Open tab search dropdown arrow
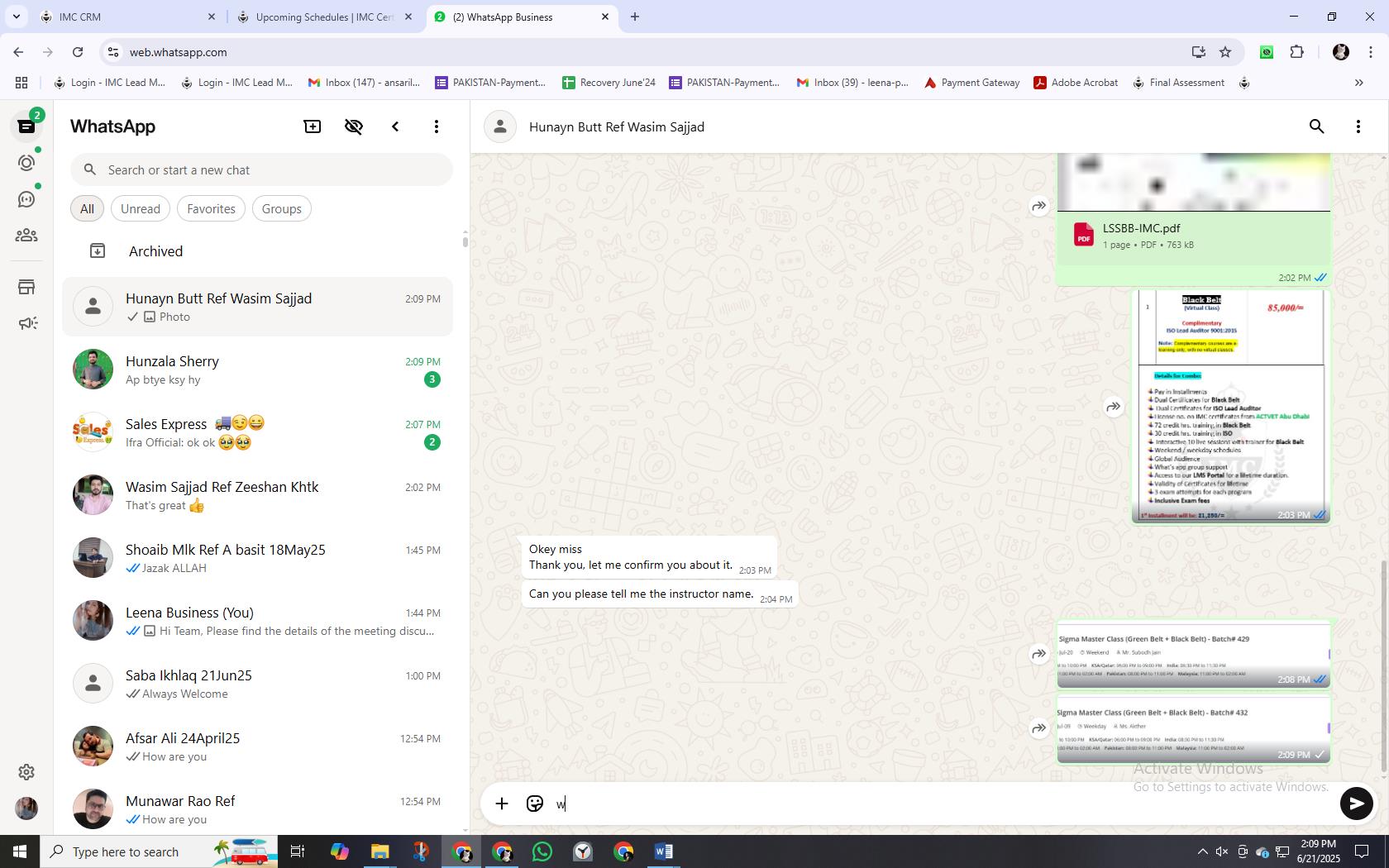Screen dimensions: 1389x868 click(17, 17)
